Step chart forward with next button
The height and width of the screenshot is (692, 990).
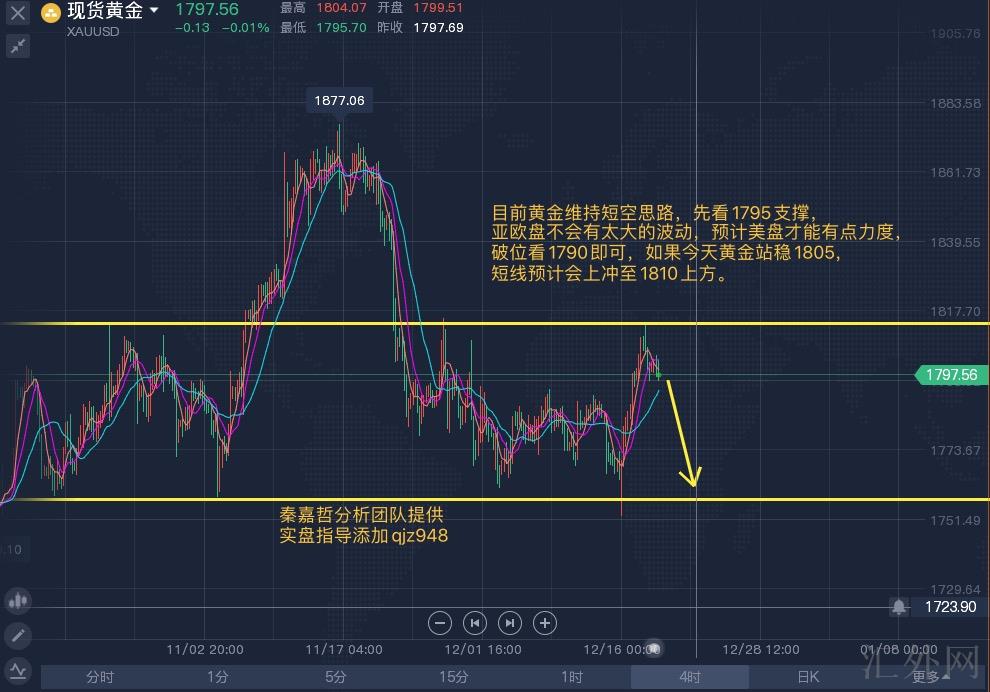tap(510, 623)
